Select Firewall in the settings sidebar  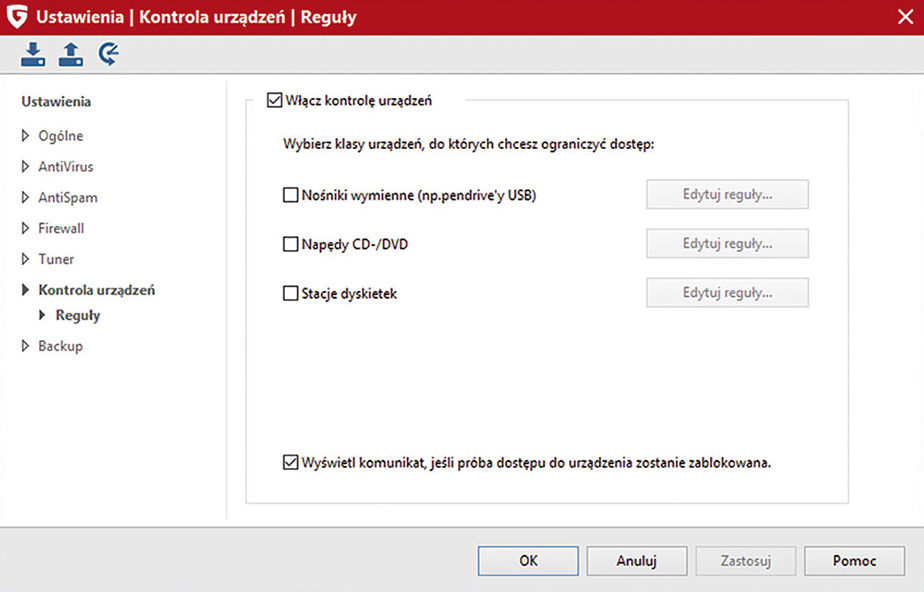tap(61, 228)
